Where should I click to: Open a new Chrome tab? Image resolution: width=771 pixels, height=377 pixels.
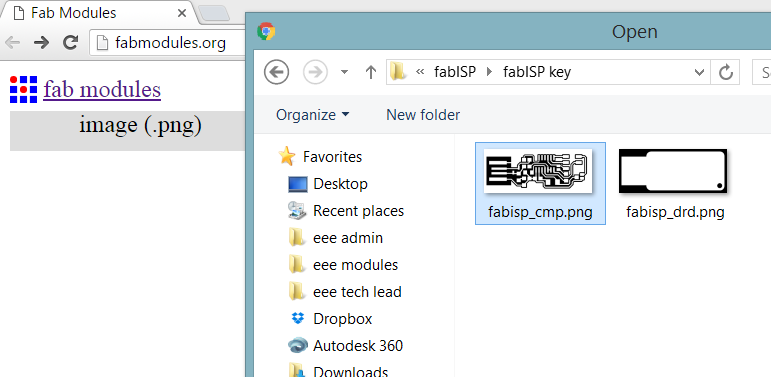[214, 14]
